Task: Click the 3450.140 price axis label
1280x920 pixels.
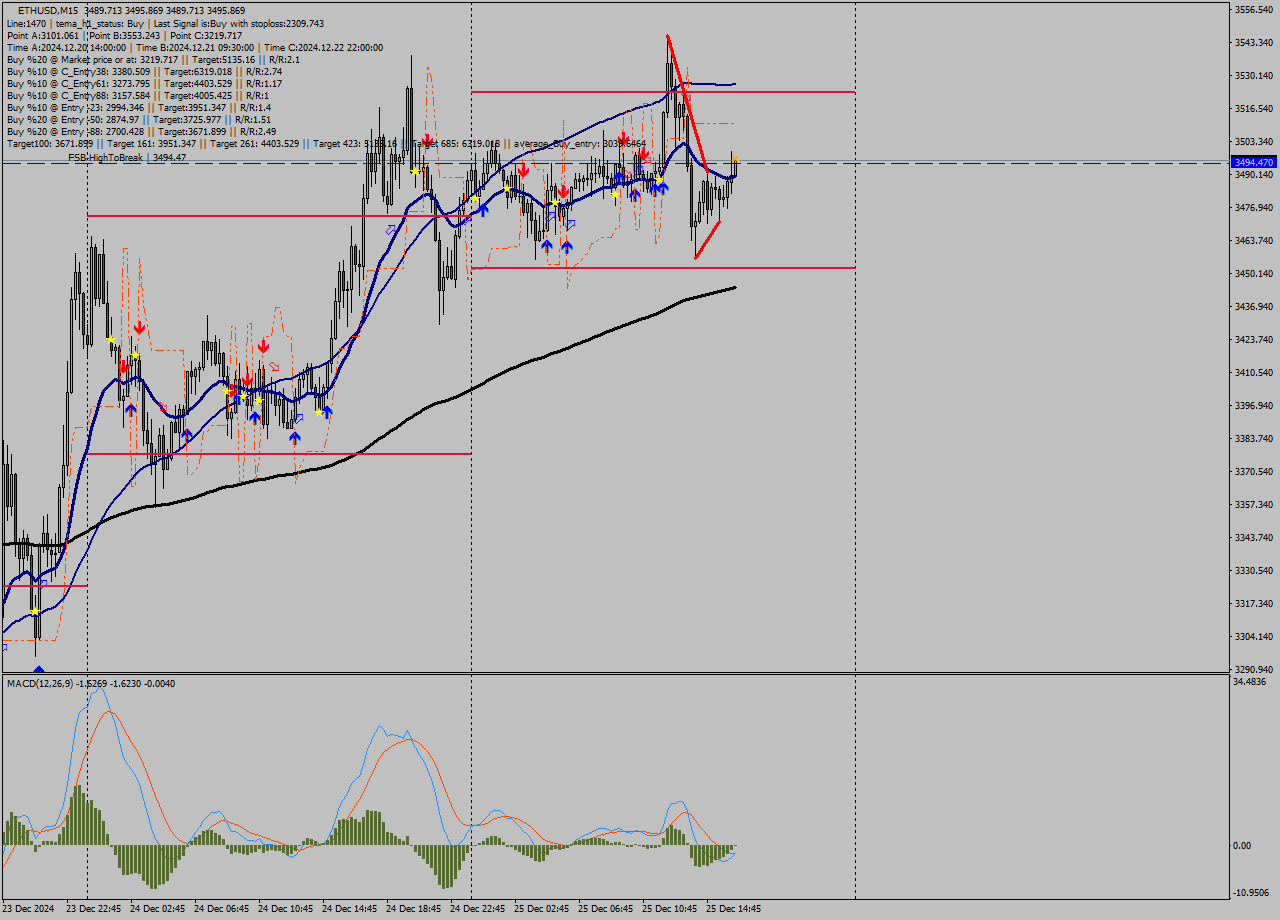Action: coord(1254,274)
